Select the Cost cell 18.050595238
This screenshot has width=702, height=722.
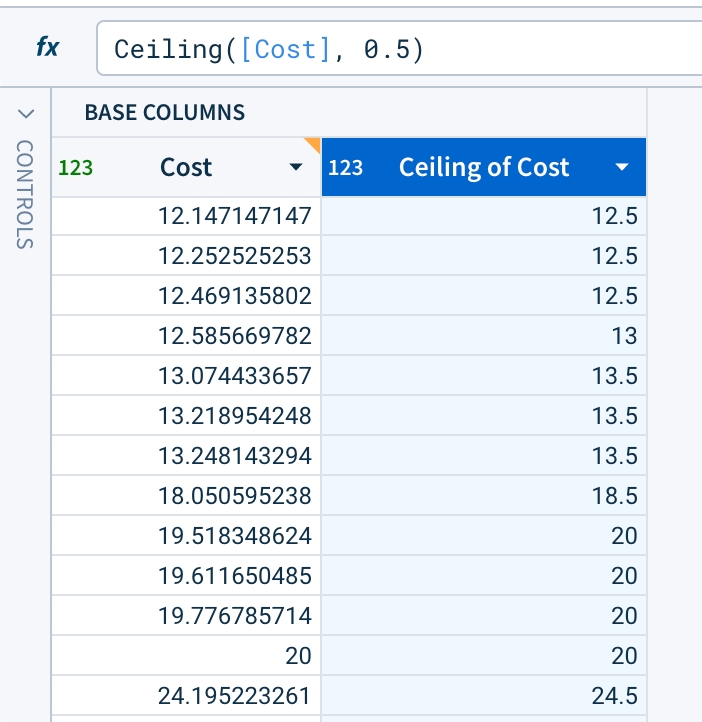click(235, 496)
